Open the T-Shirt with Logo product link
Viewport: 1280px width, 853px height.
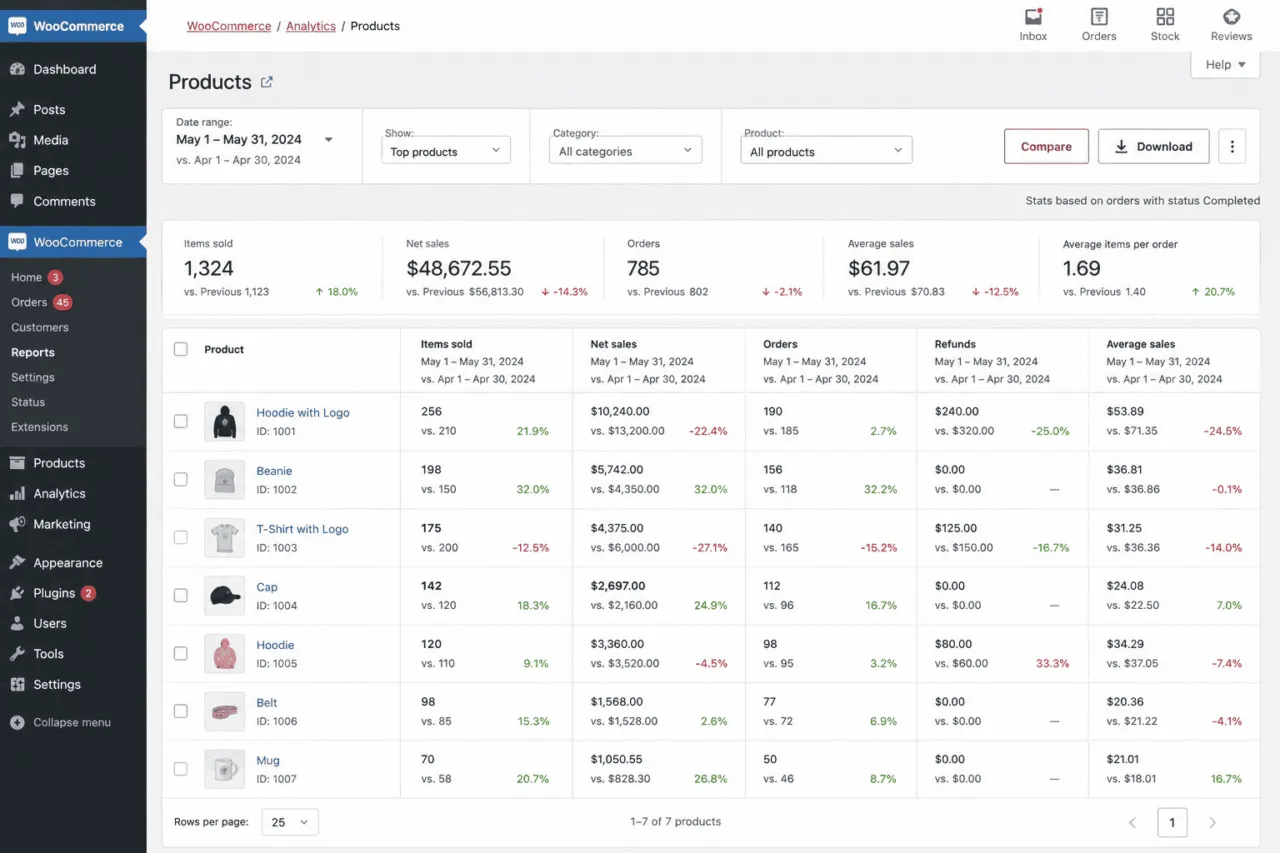[302, 529]
